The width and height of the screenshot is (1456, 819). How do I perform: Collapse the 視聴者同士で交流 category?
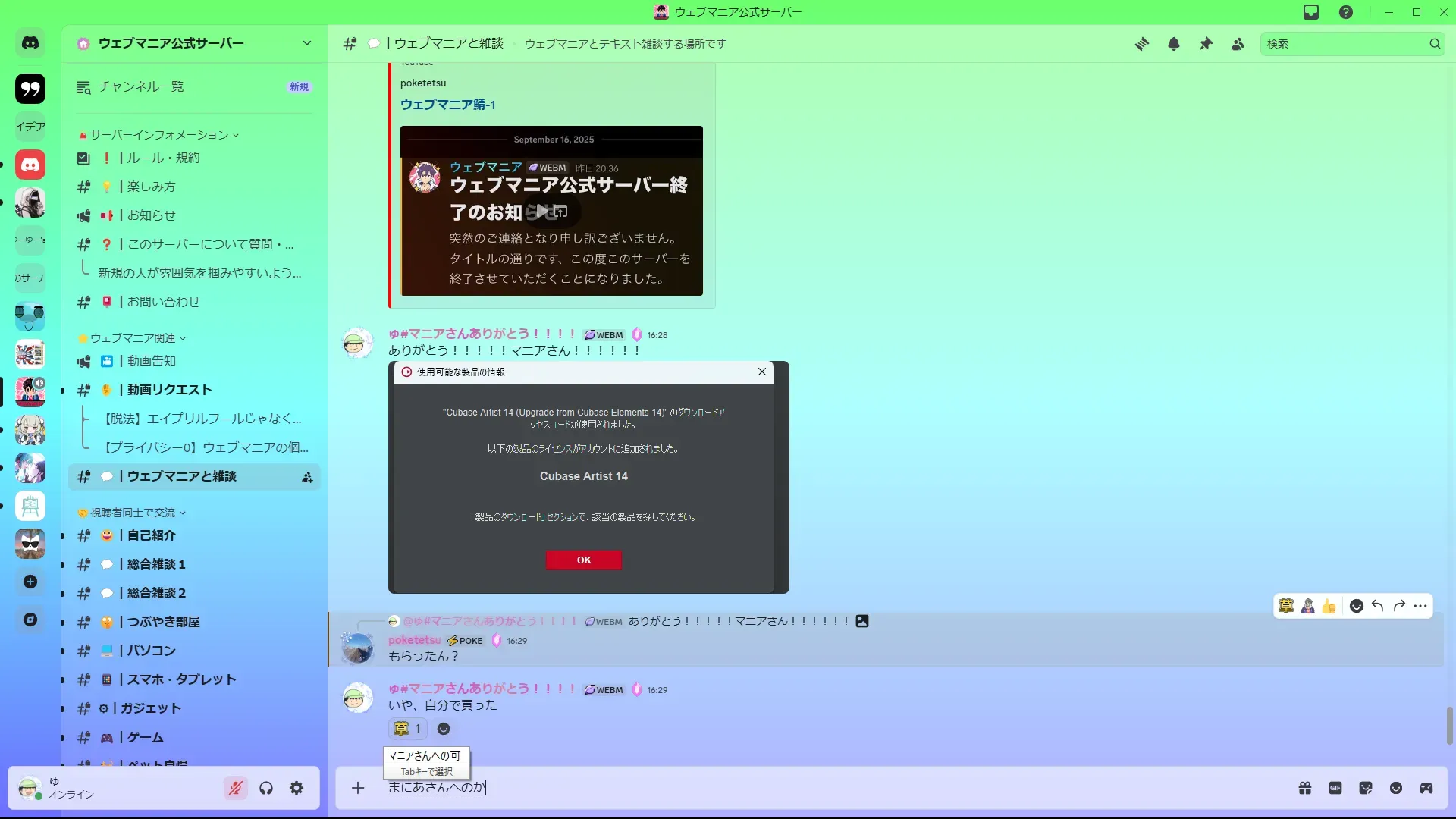coord(133,513)
